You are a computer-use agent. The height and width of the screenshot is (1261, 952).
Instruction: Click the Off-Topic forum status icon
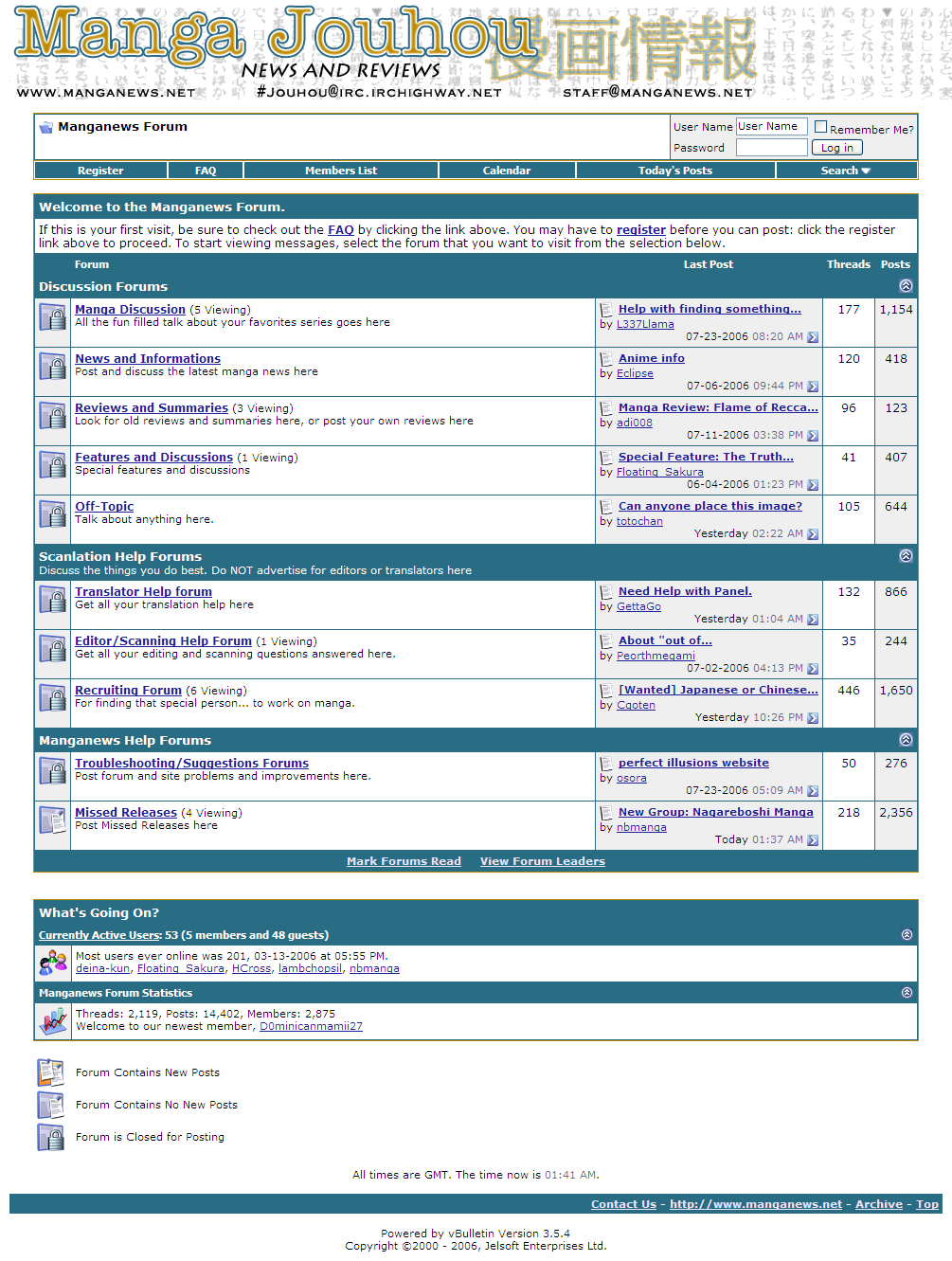click(x=52, y=513)
